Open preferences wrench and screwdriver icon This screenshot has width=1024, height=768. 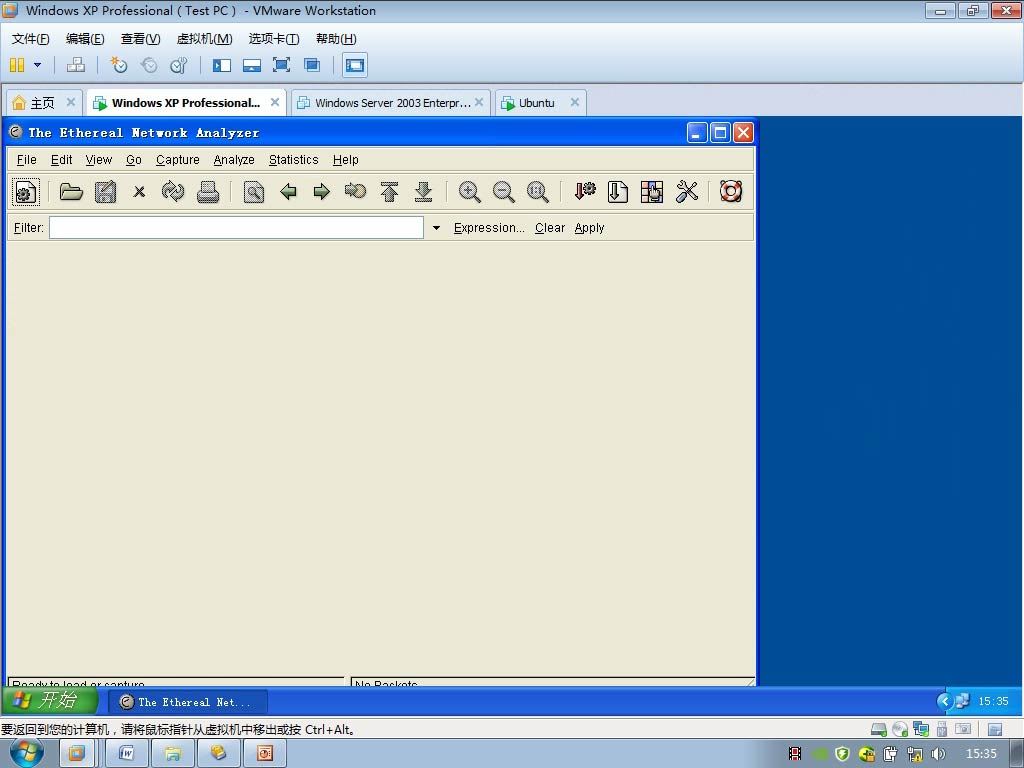(x=686, y=191)
